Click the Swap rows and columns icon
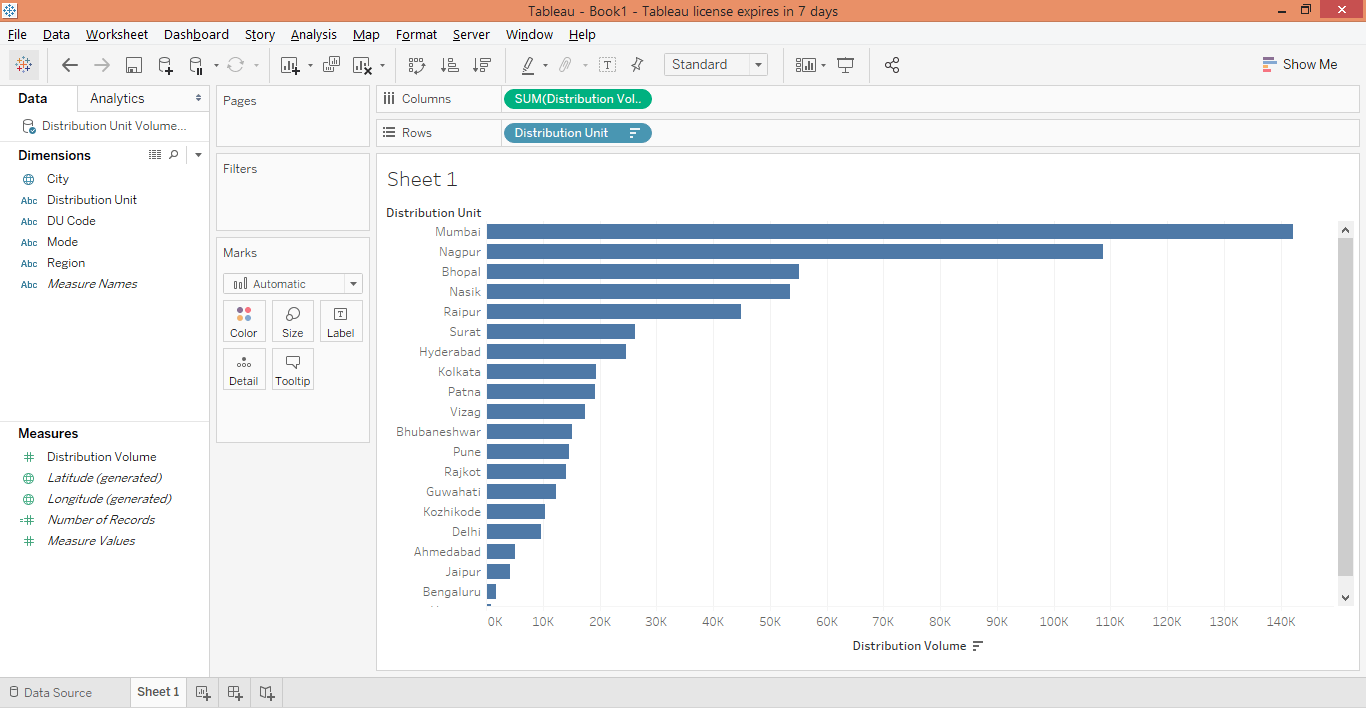The height and width of the screenshot is (708, 1366). pos(417,65)
